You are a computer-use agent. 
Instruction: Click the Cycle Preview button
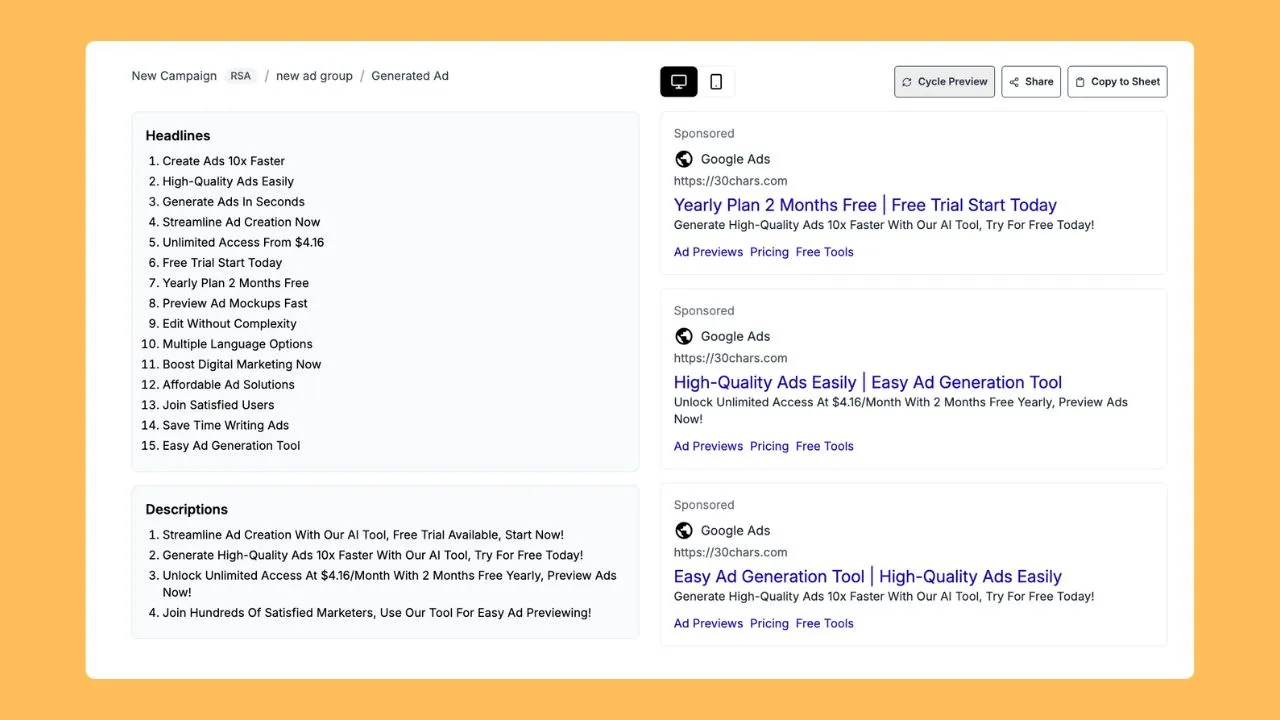tap(944, 82)
